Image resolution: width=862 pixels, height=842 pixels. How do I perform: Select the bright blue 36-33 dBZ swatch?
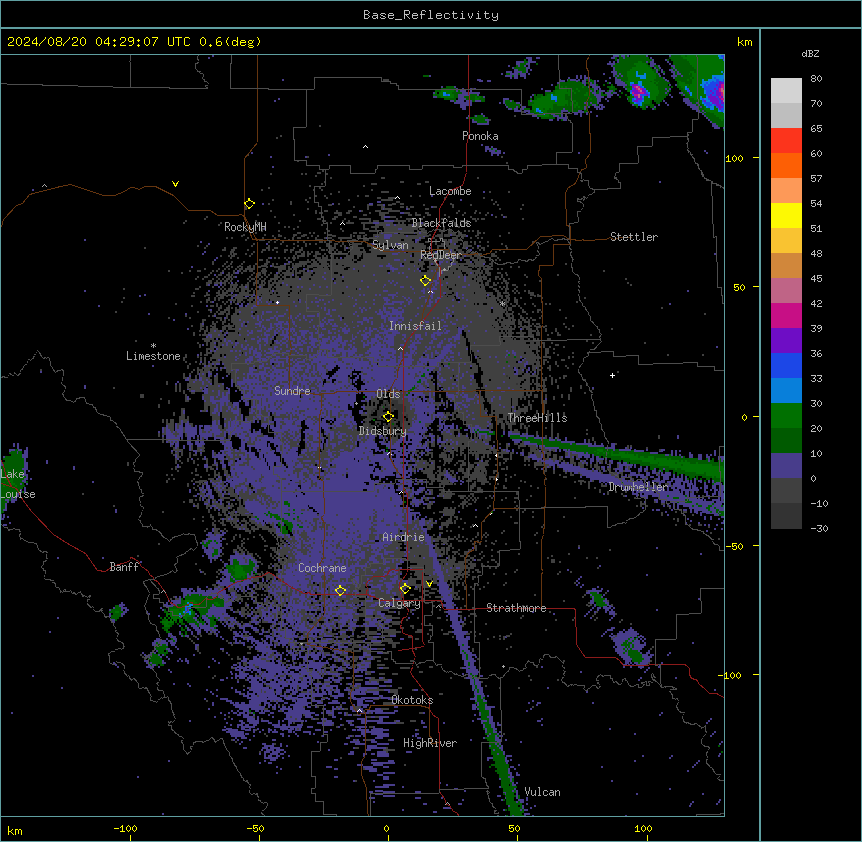click(x=786, y=365)
